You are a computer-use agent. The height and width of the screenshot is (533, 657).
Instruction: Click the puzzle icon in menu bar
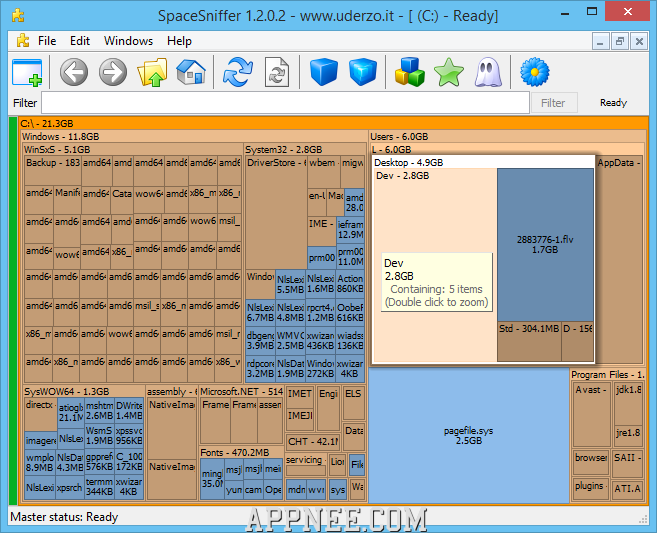pyautogui.click(x=23, y=41)
